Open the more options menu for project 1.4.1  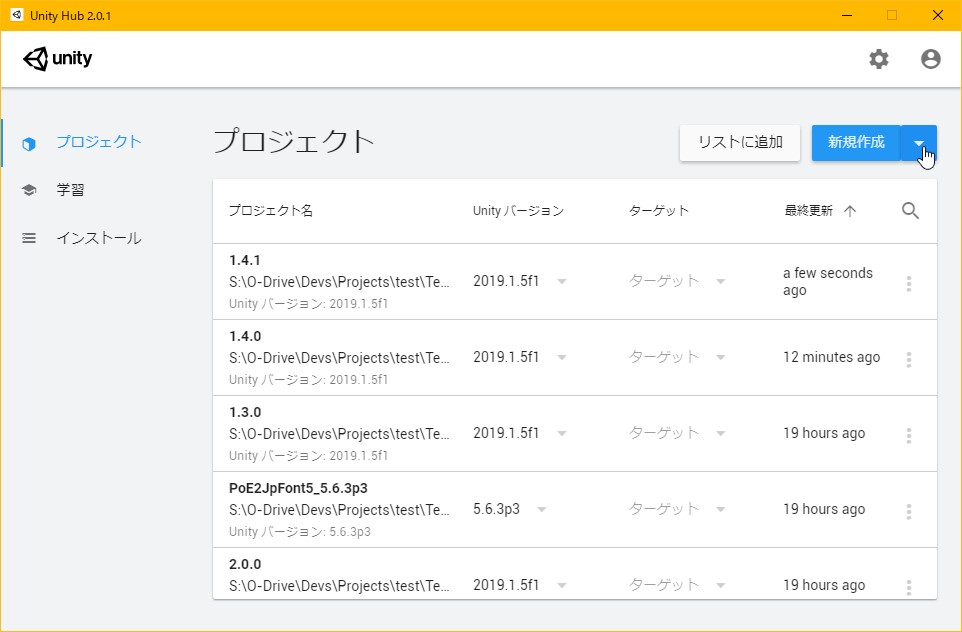909,283
